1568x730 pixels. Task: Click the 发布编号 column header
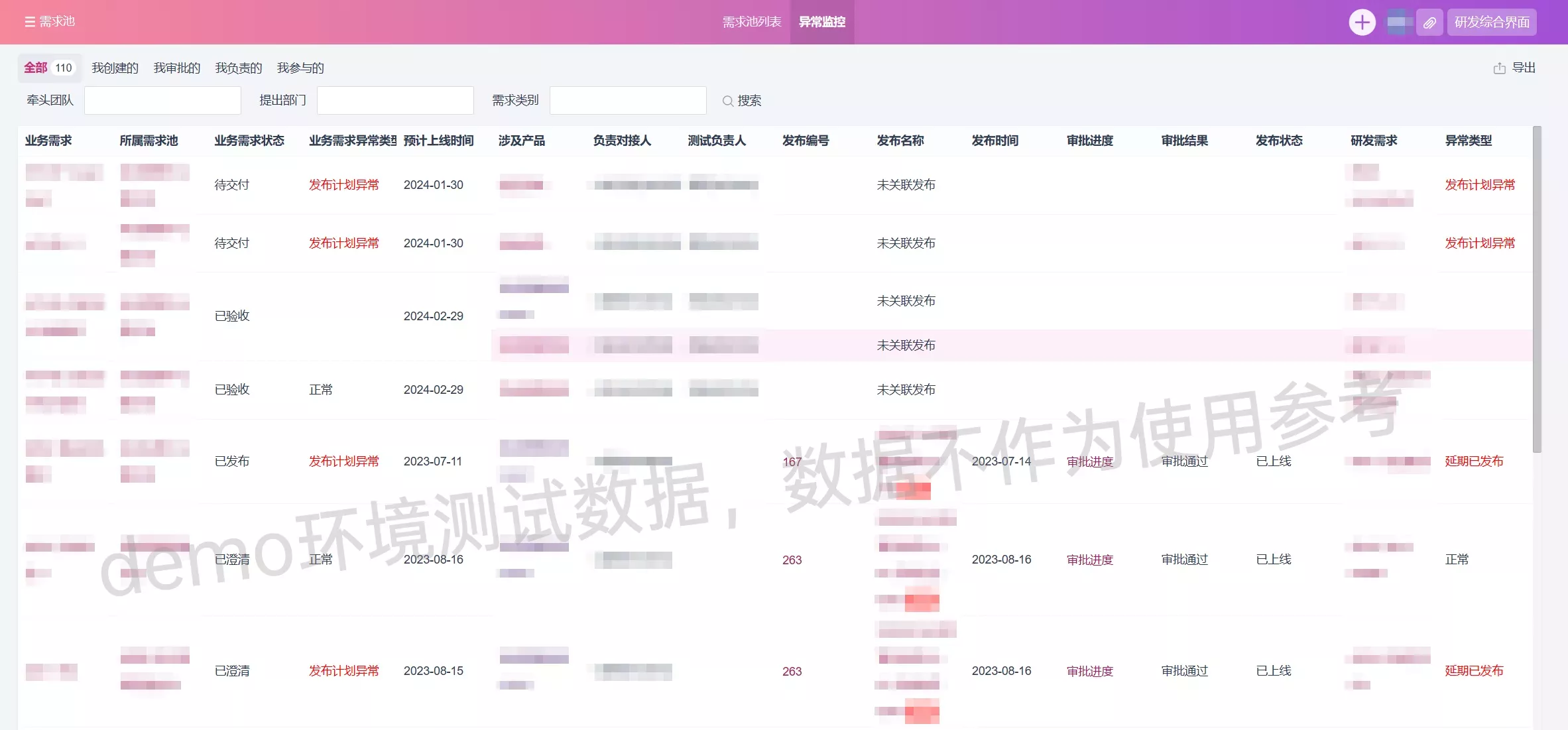click(806, 141)
